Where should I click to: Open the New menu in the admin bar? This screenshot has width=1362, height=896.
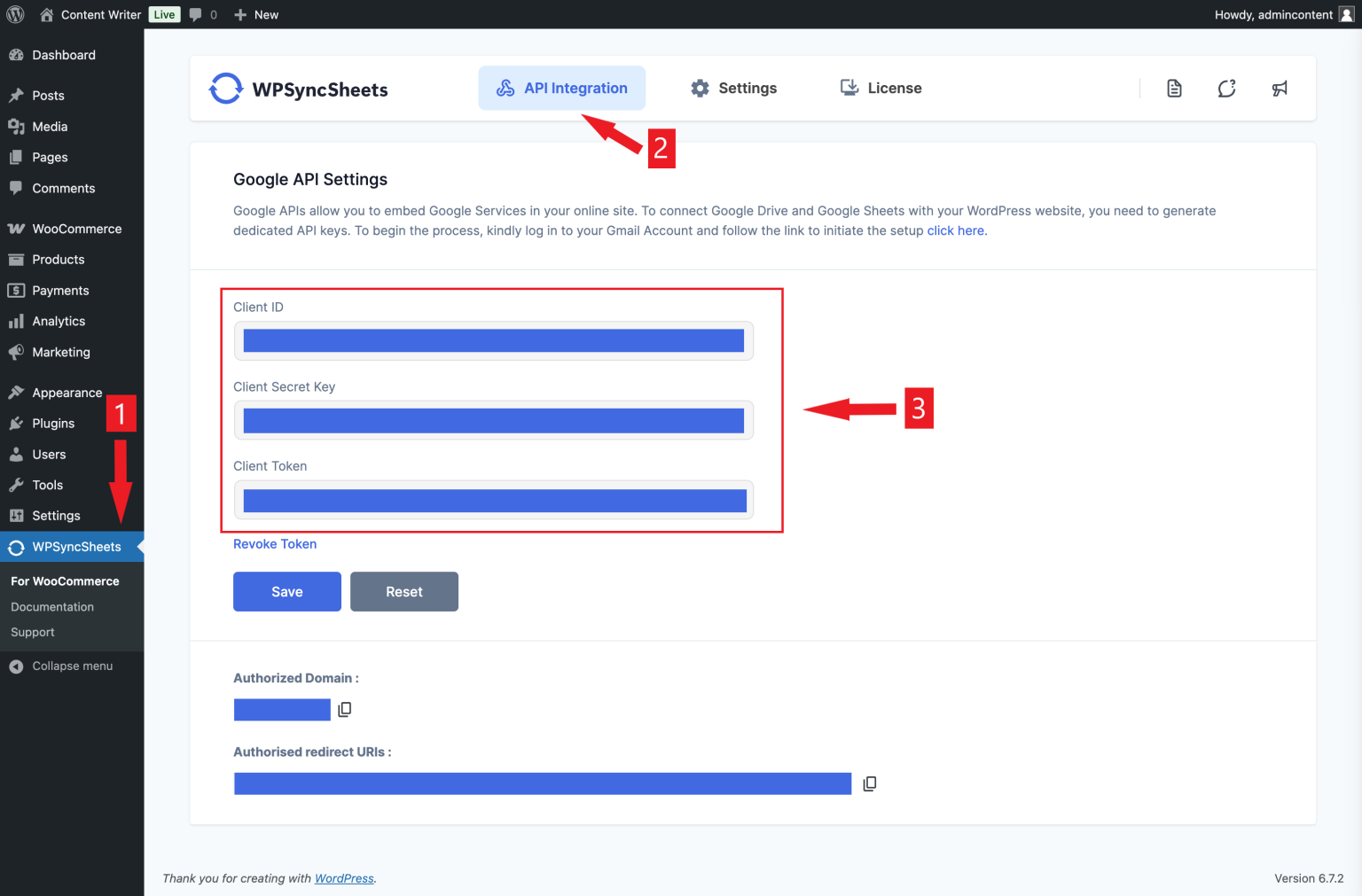coord(255,14)
